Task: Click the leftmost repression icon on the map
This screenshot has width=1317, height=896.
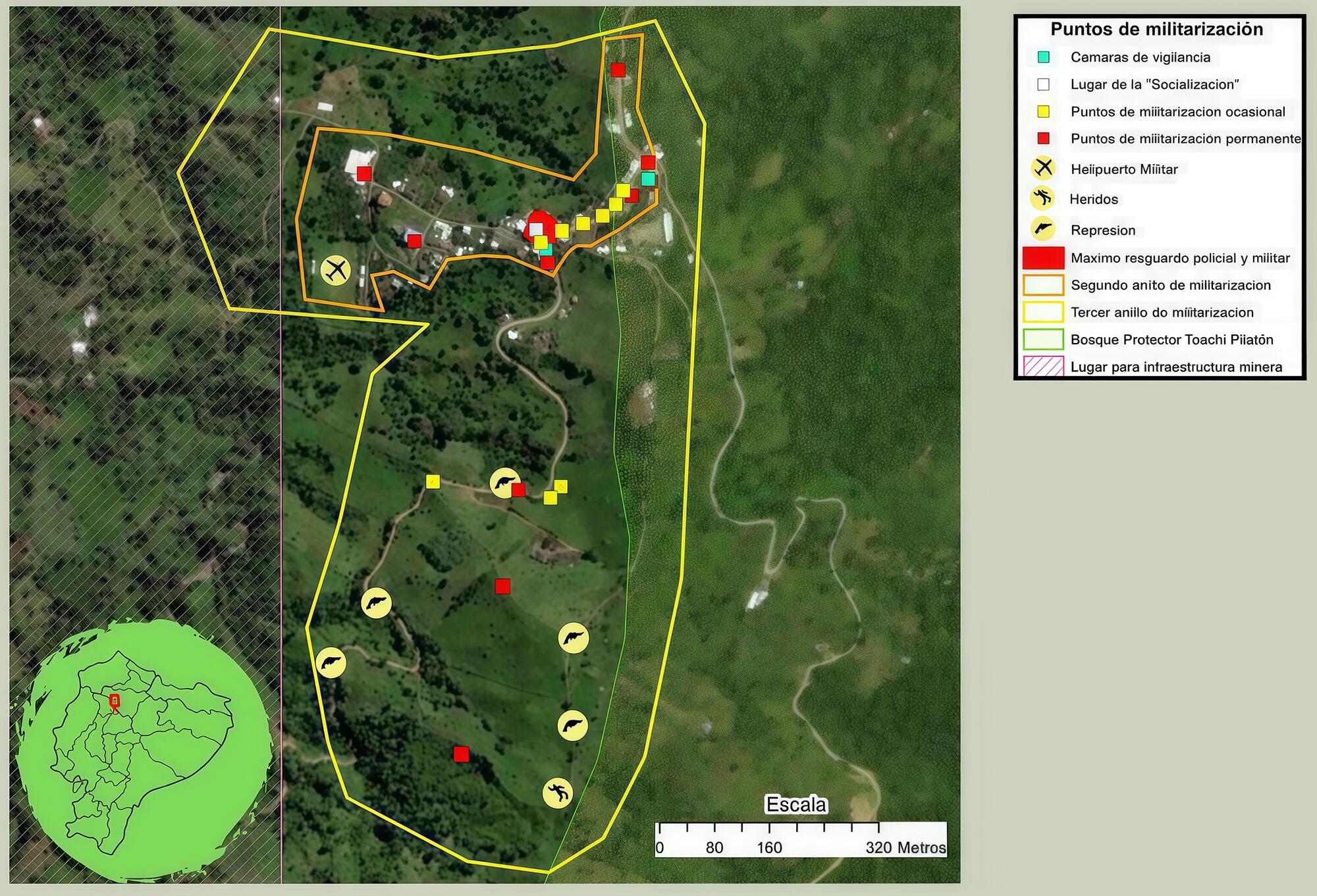Action: click(331, 662)
